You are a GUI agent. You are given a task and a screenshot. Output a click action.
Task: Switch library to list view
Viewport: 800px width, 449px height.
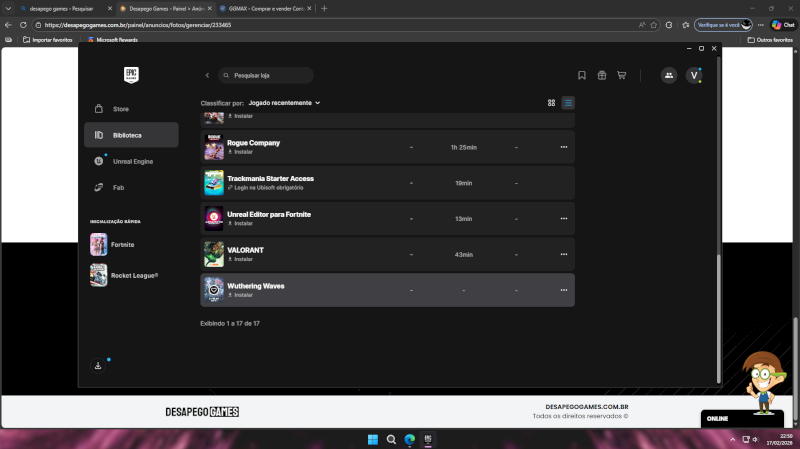(x=568, y=103)
